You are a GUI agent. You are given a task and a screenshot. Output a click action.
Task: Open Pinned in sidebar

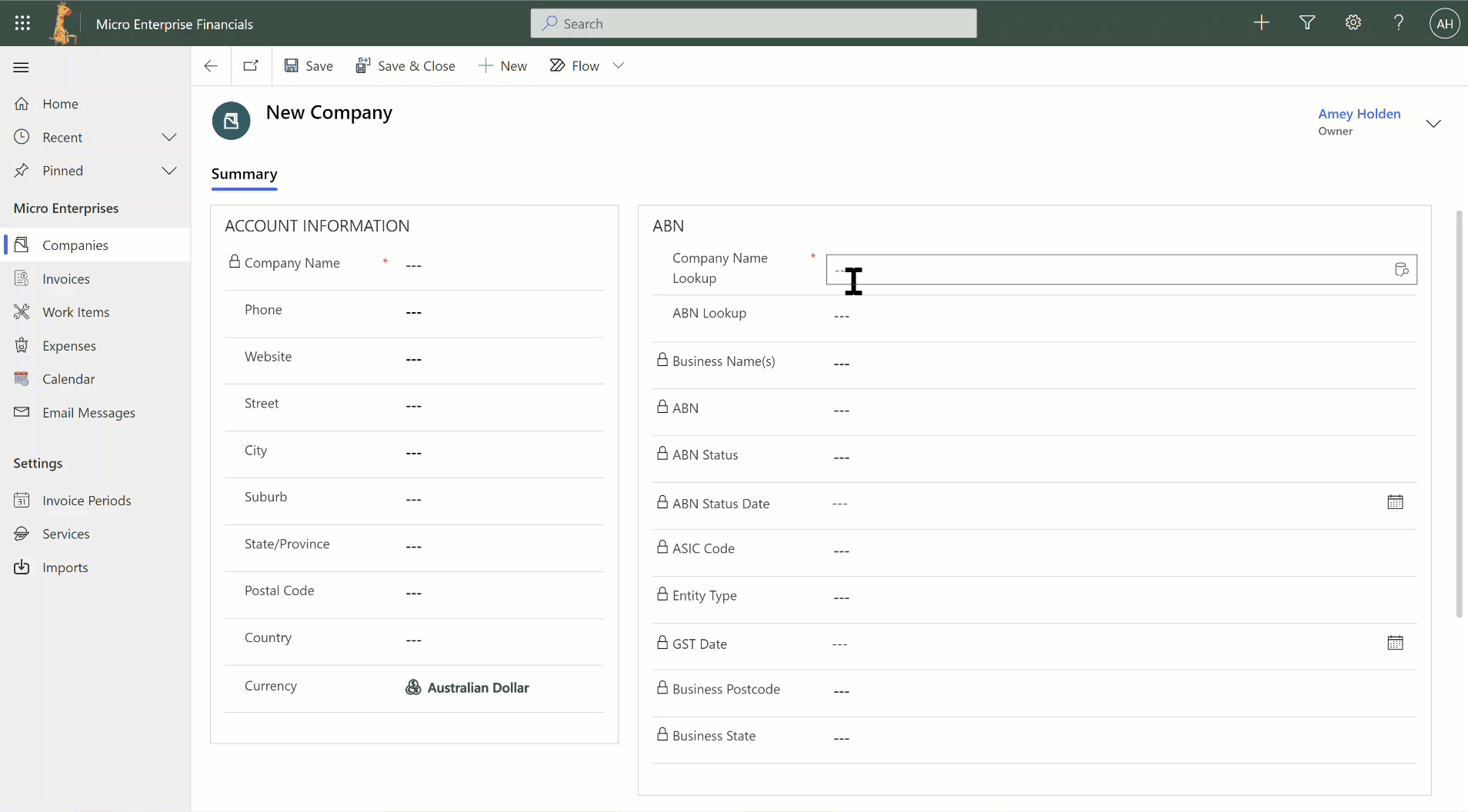(x=63, y=171)
